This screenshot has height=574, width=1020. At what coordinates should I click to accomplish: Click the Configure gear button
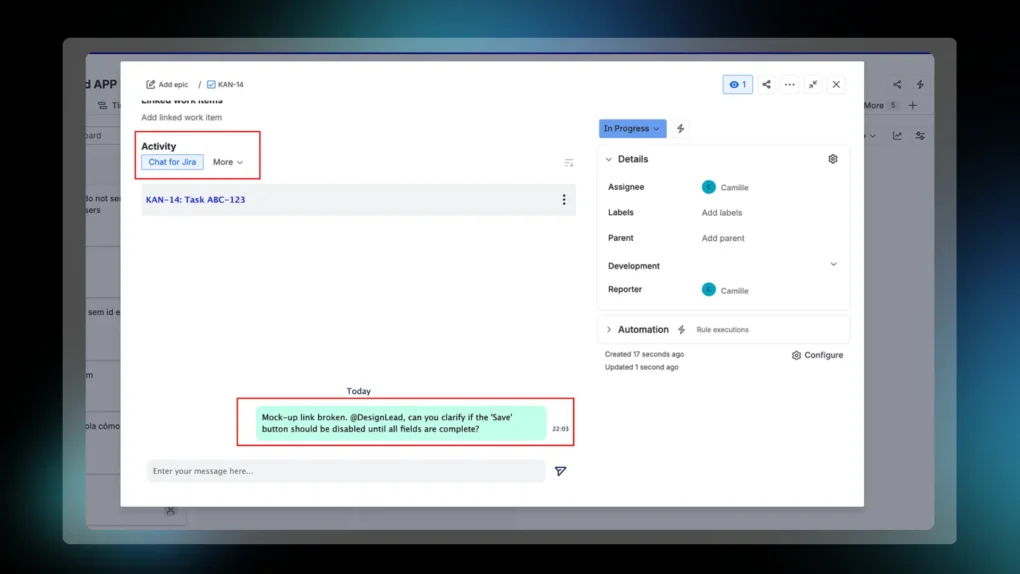817,355
